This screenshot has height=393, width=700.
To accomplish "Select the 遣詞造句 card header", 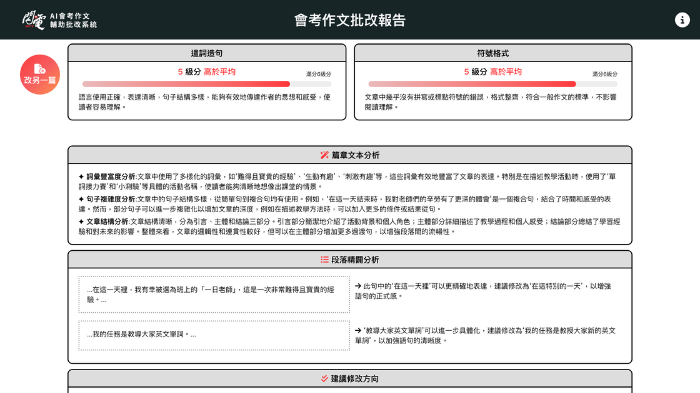I will point(207,53).
